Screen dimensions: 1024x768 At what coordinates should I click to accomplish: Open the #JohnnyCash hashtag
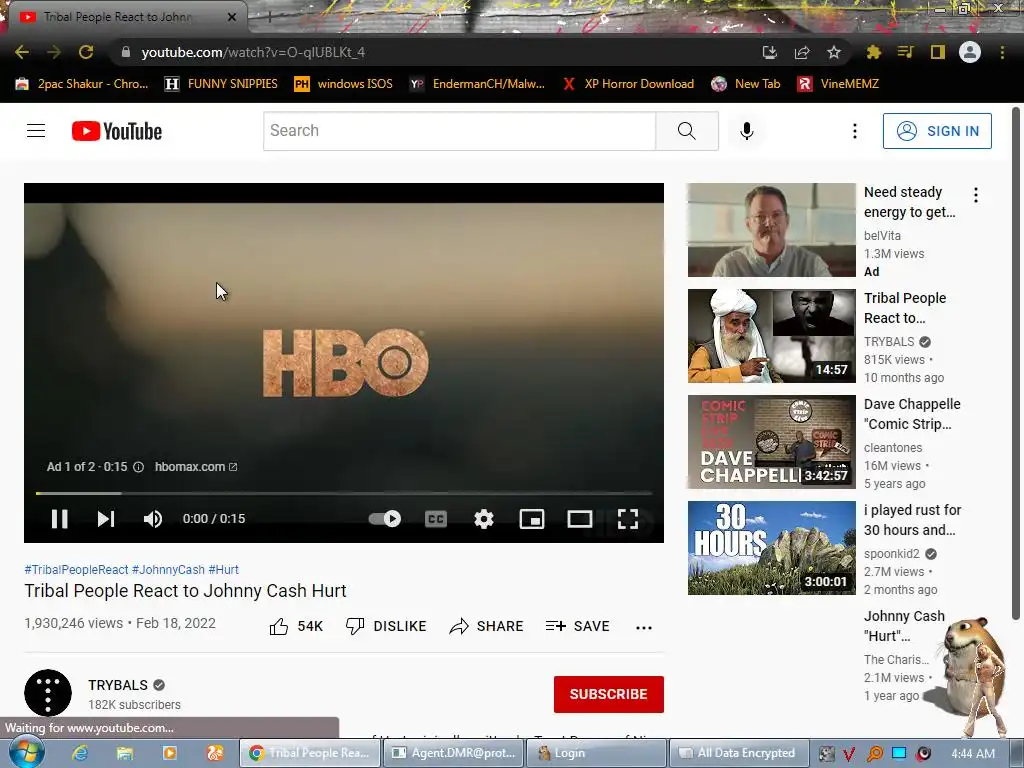[168, 569]
